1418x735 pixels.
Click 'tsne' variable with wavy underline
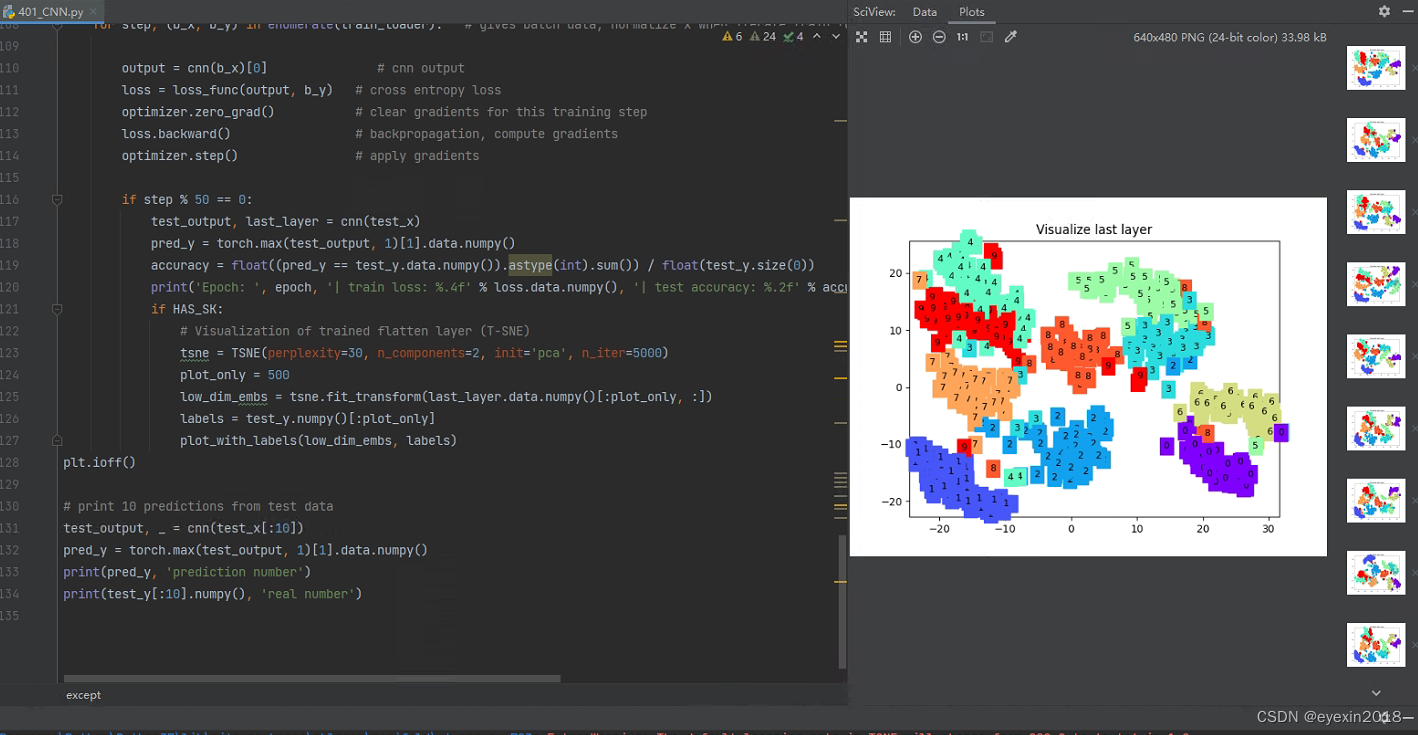click(194, 353)
